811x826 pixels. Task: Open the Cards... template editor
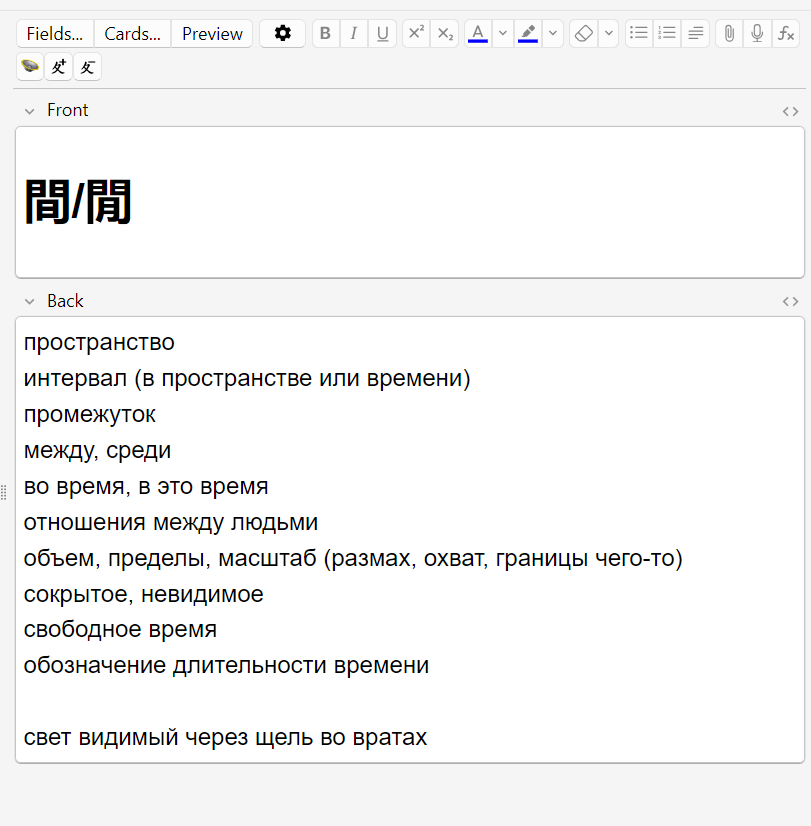click(x=132, y=34)
